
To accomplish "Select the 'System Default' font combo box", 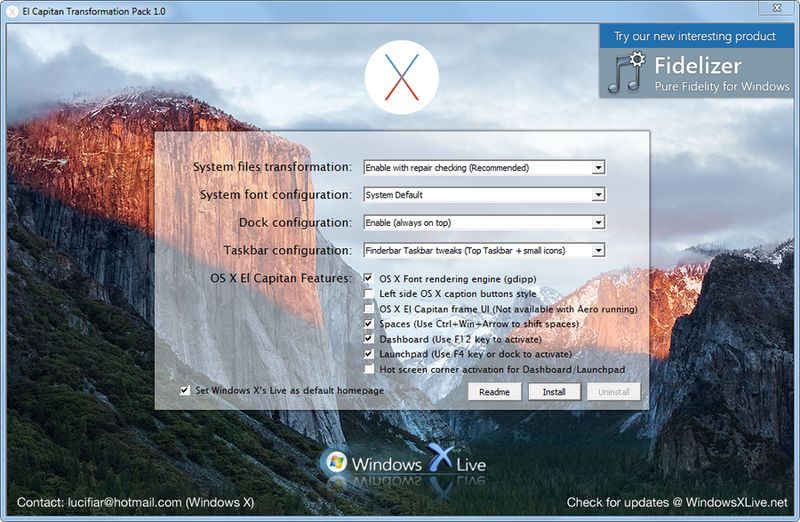I will (484, 194).
